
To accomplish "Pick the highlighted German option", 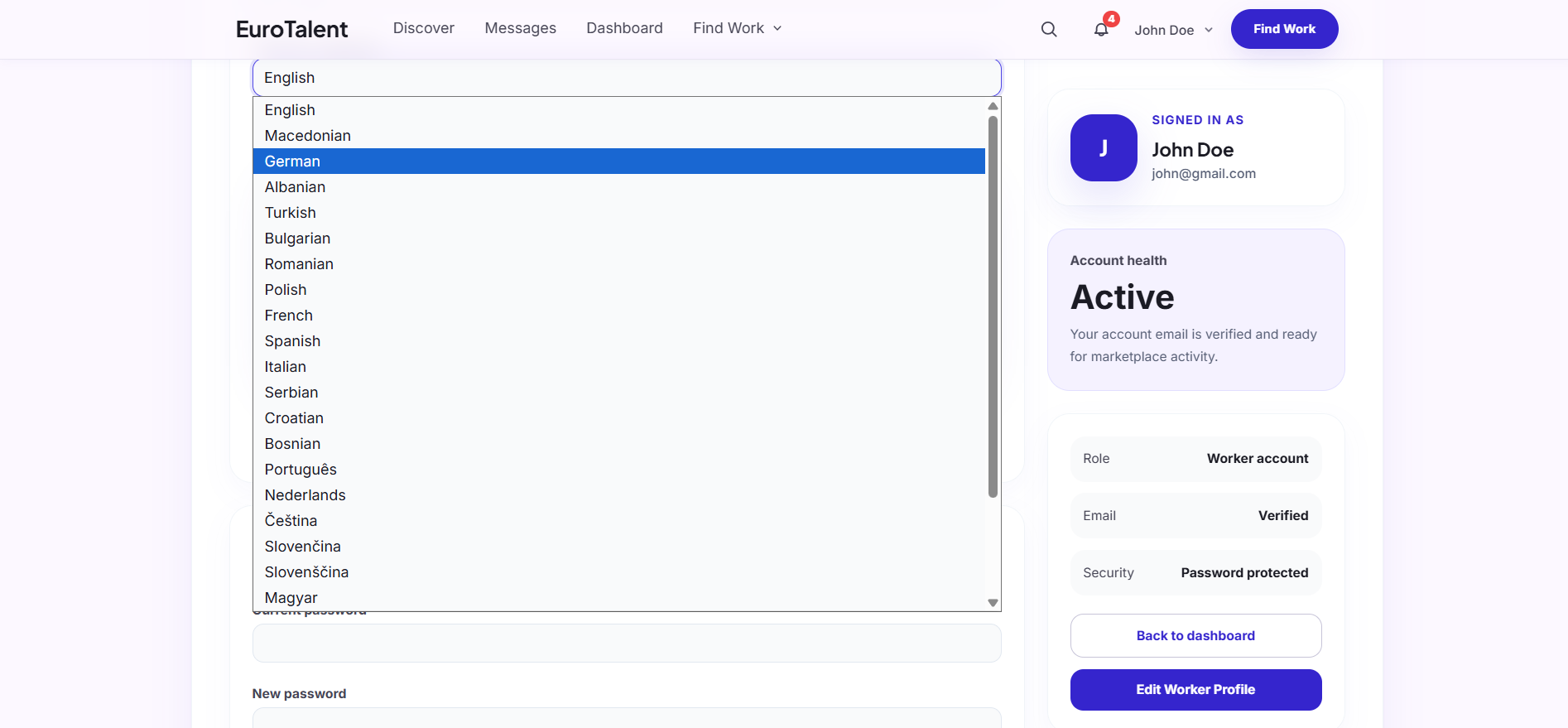I will click(619, 162).
